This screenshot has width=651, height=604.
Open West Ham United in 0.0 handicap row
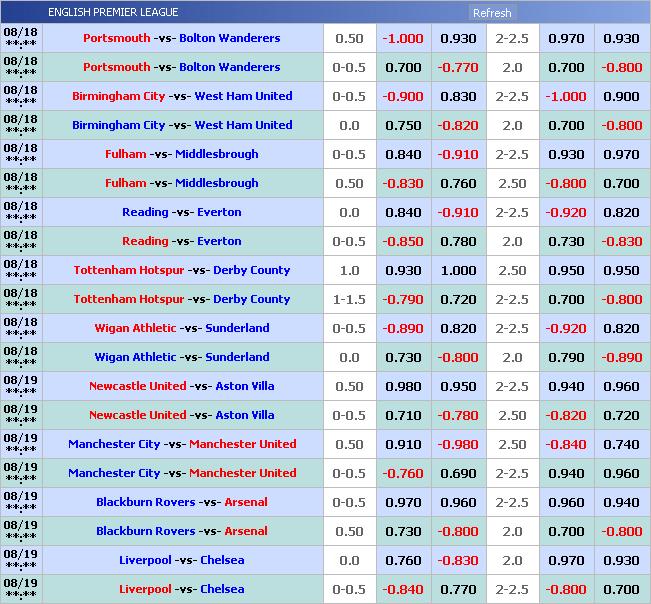243,125
